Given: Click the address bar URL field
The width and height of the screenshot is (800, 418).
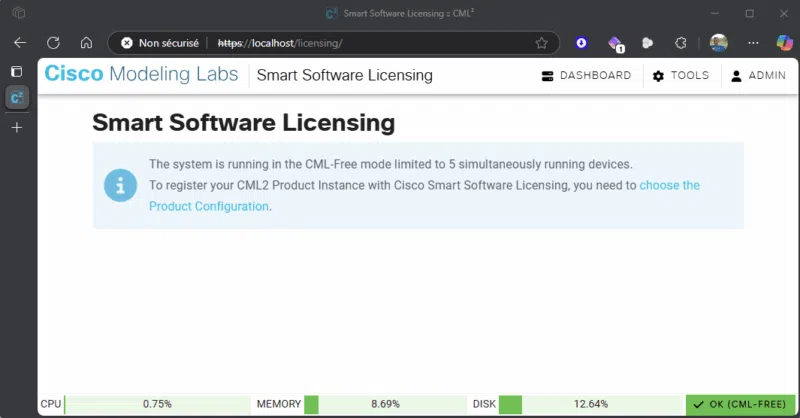Looking at the screenshot, I should (370, 43).
